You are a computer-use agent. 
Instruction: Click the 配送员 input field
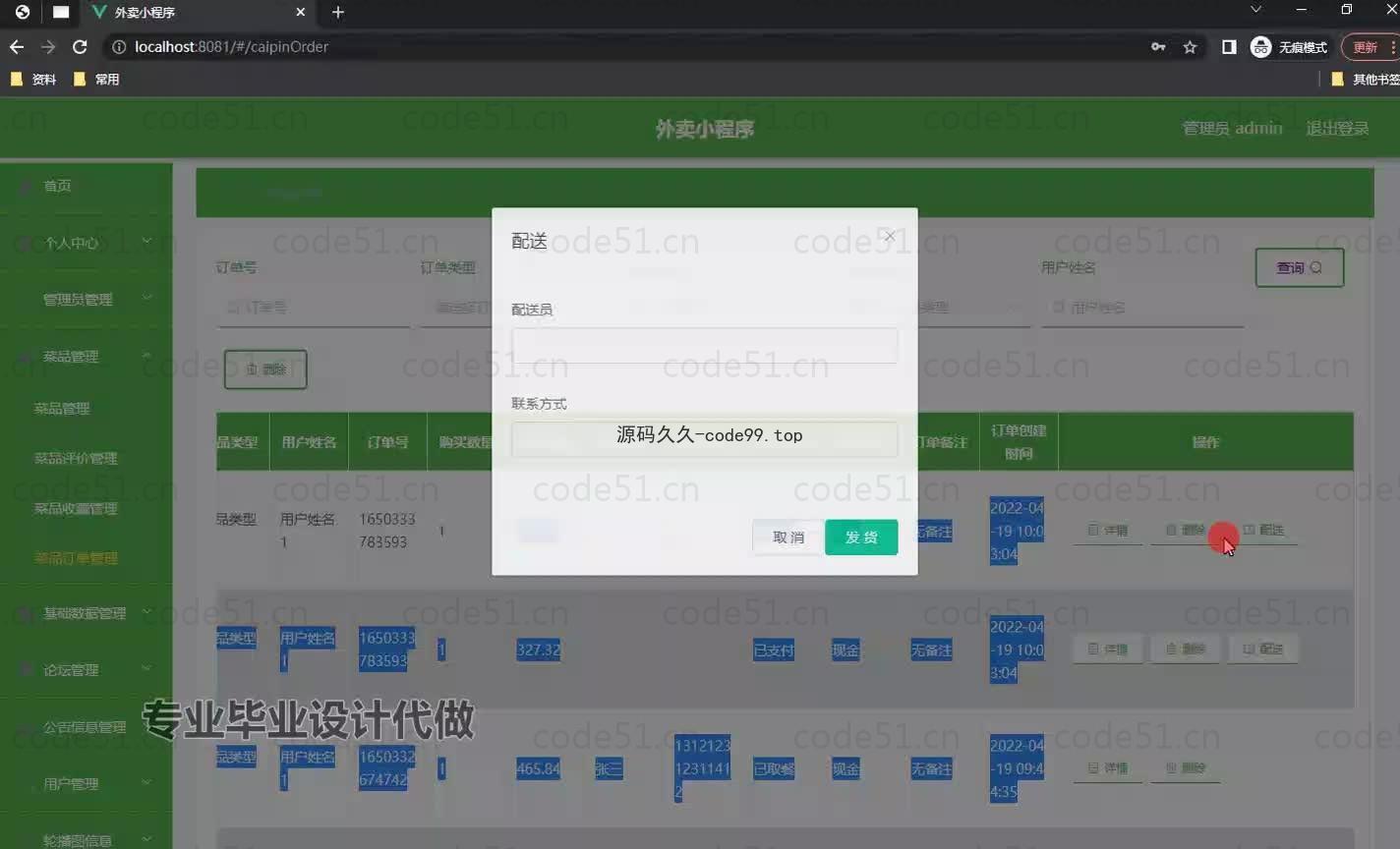[x=704, y=345]
